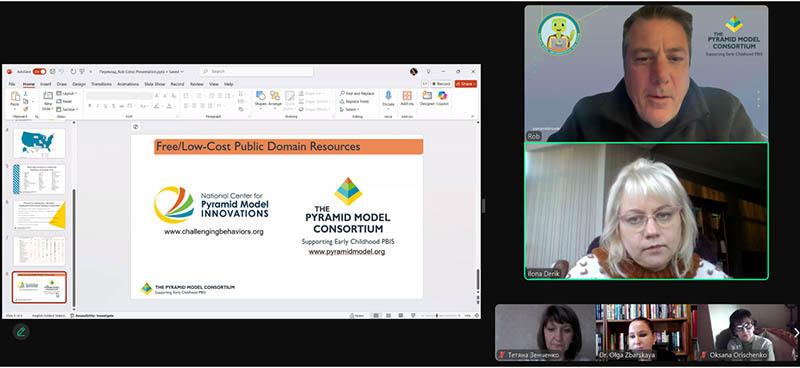Open the Transitions ribbon tab
This screenshot has width=800, height=368.
[102, 84]
